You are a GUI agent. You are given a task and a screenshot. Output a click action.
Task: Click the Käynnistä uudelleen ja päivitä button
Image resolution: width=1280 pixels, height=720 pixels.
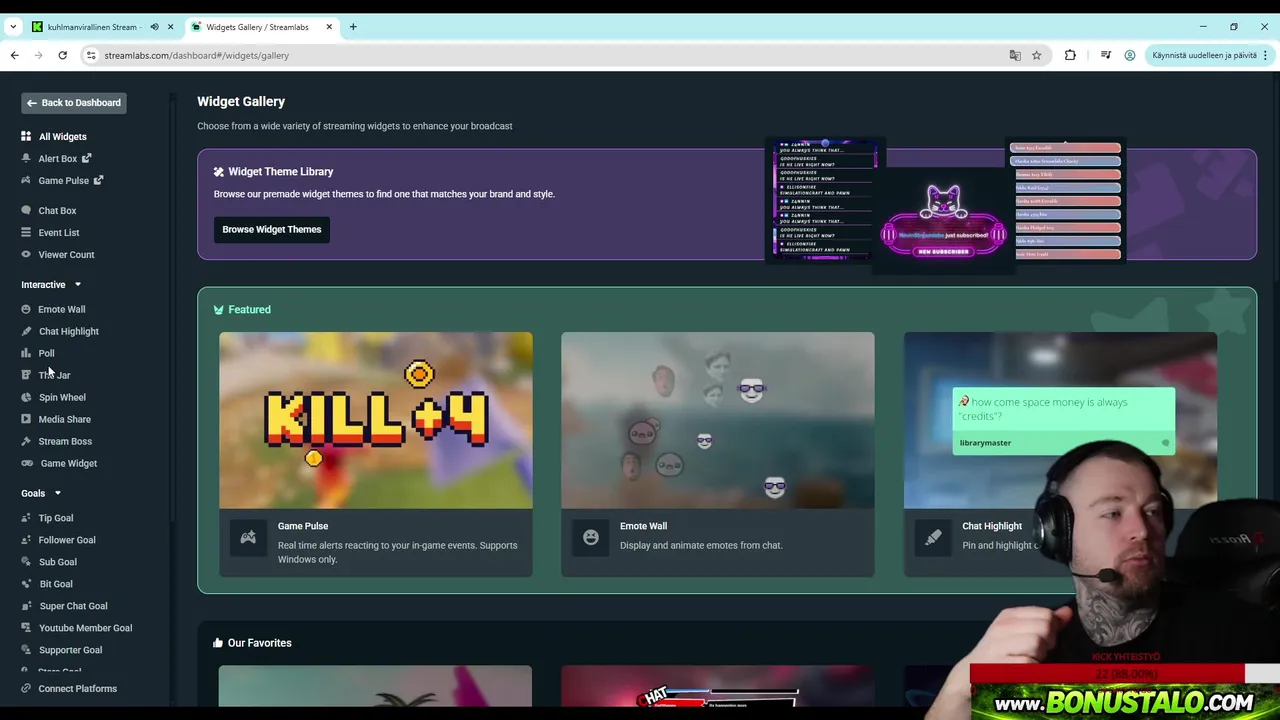point(1210,55)
